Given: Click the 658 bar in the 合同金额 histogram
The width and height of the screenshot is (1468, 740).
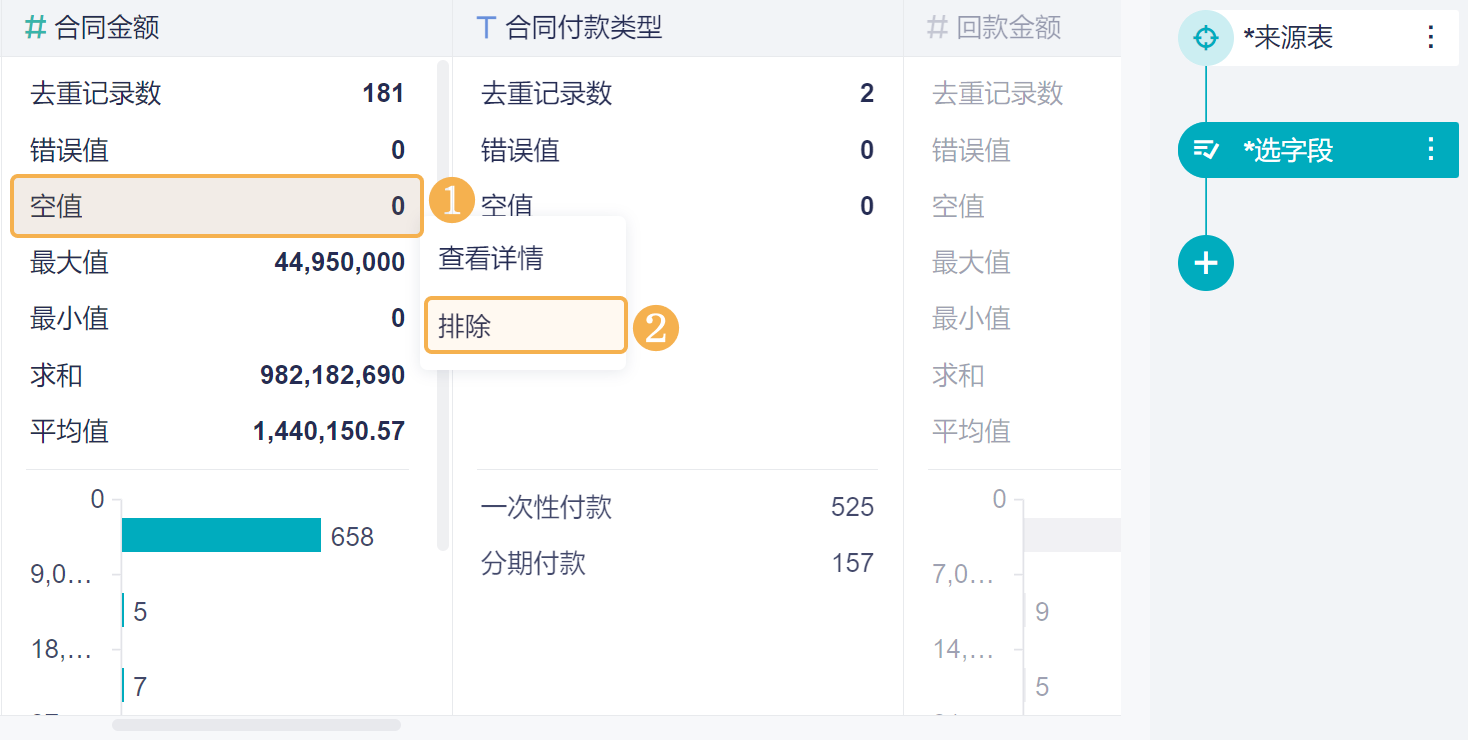Looking at the screenshot, I should click(221, 535).
